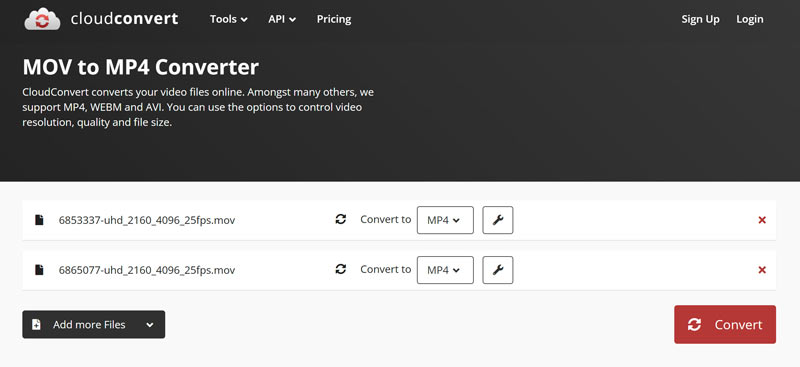Open MP4 format dropdown for 6865077 file
Image resolution: width=800 pixels, height=367 pixels.
pos(445,270)
